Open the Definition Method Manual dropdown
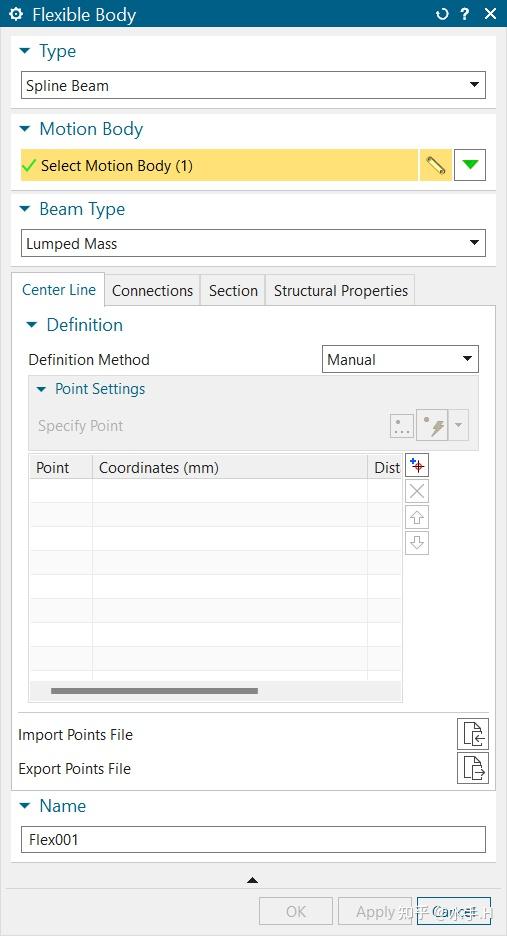Viewport: 507px width, 936px height. pyautogui.click(x=400, y=359)
